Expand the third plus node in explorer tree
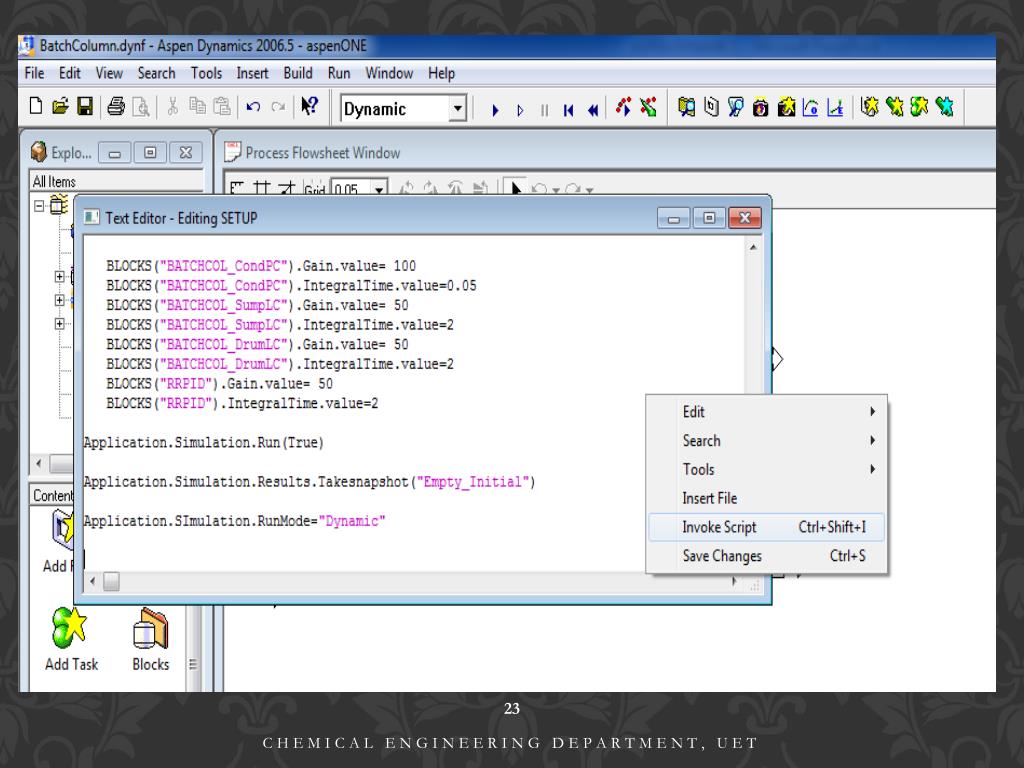Screen dimensions: 1024x768 [x=59, y=323]
